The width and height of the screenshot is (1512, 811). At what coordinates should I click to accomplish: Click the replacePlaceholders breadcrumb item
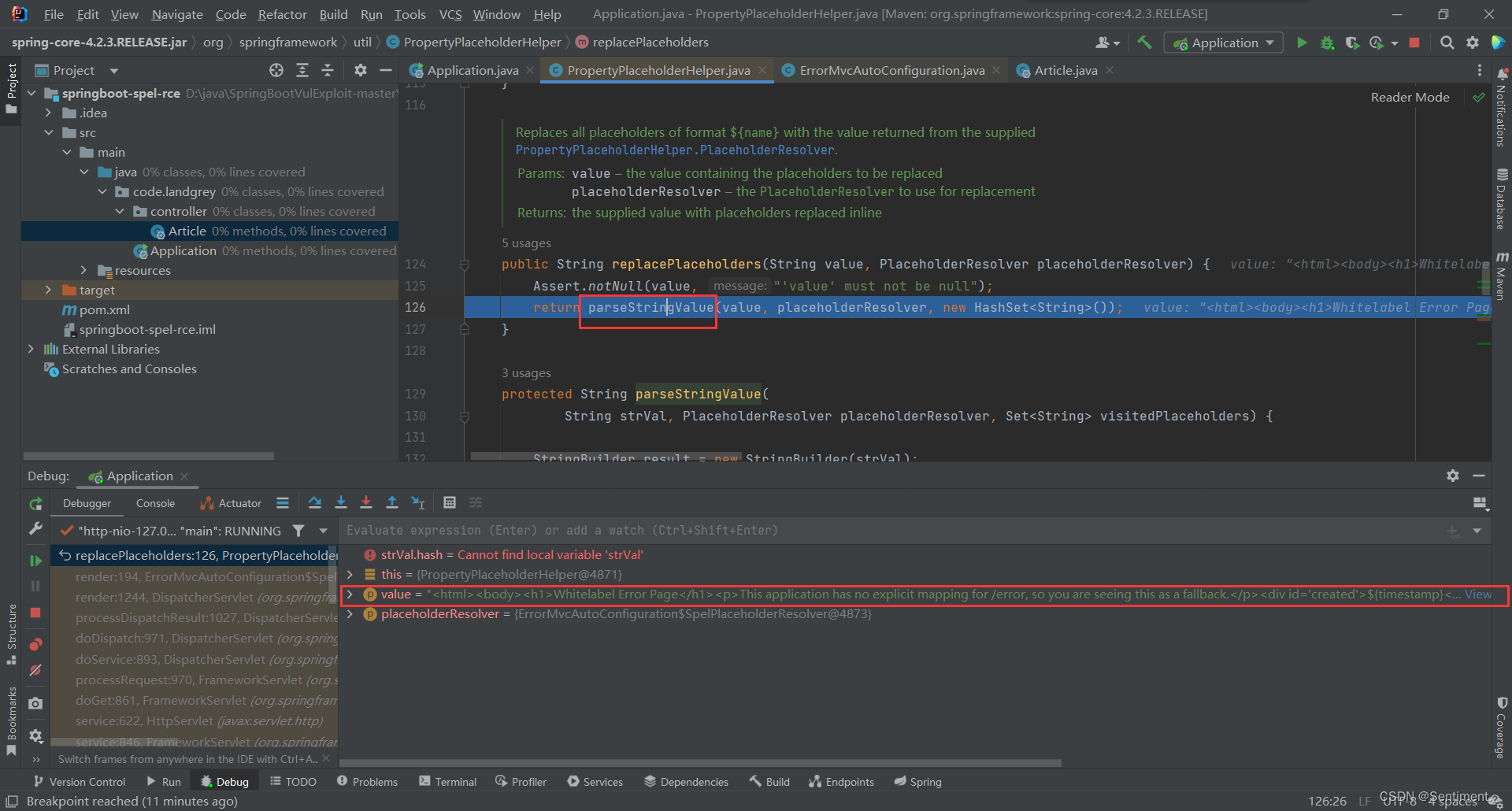pyautogui.click(x=642, y=43)
